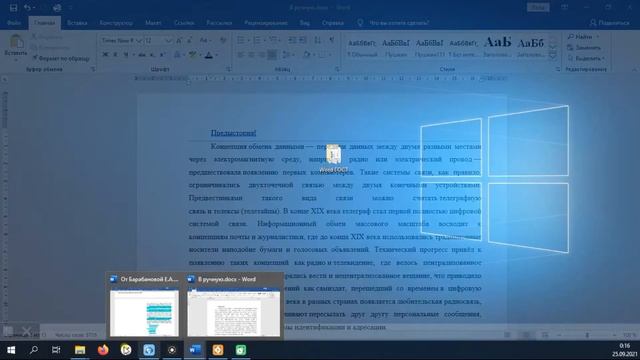Toggle show paragraph marks (¶)

pyautogui.click(x=331, y=40)
